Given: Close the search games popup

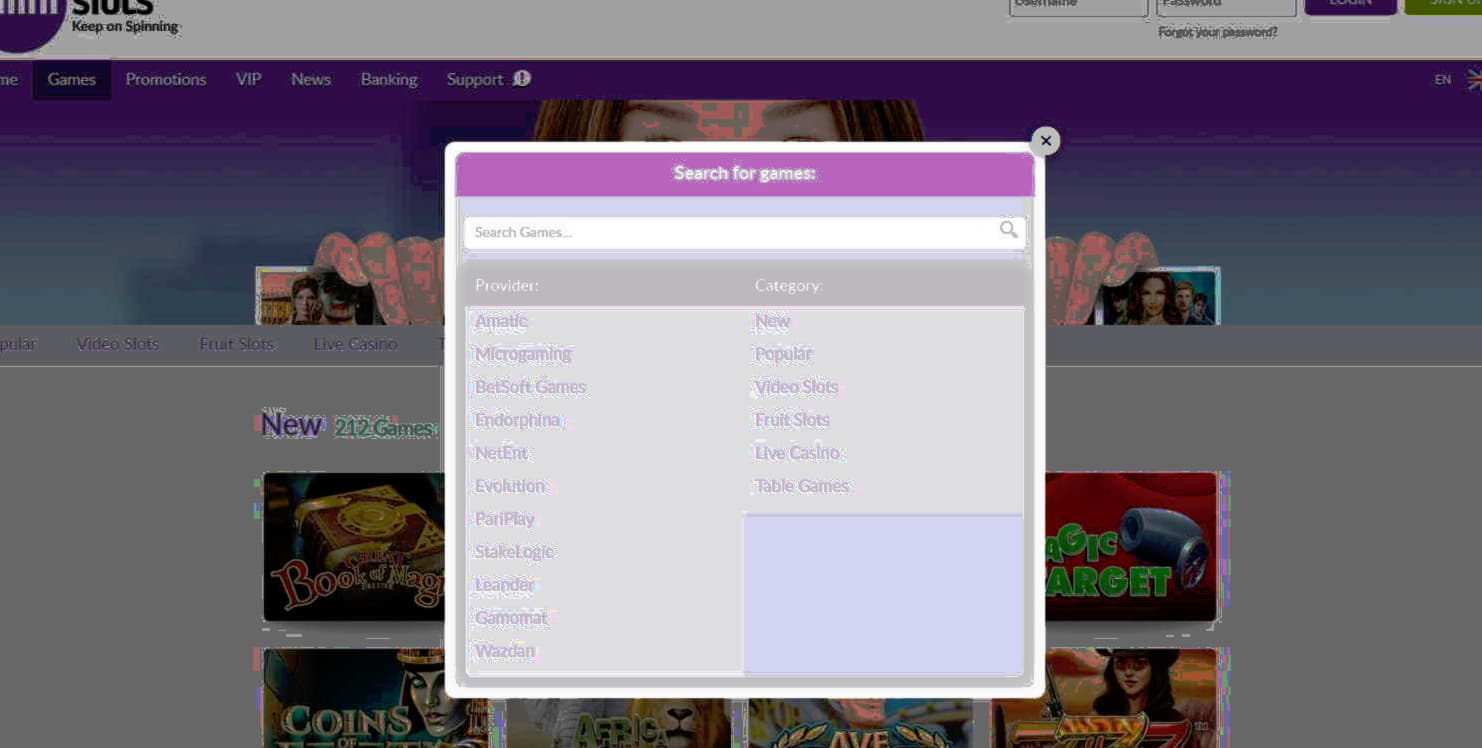Looking at the screenshot, I should pos(1045,141).
